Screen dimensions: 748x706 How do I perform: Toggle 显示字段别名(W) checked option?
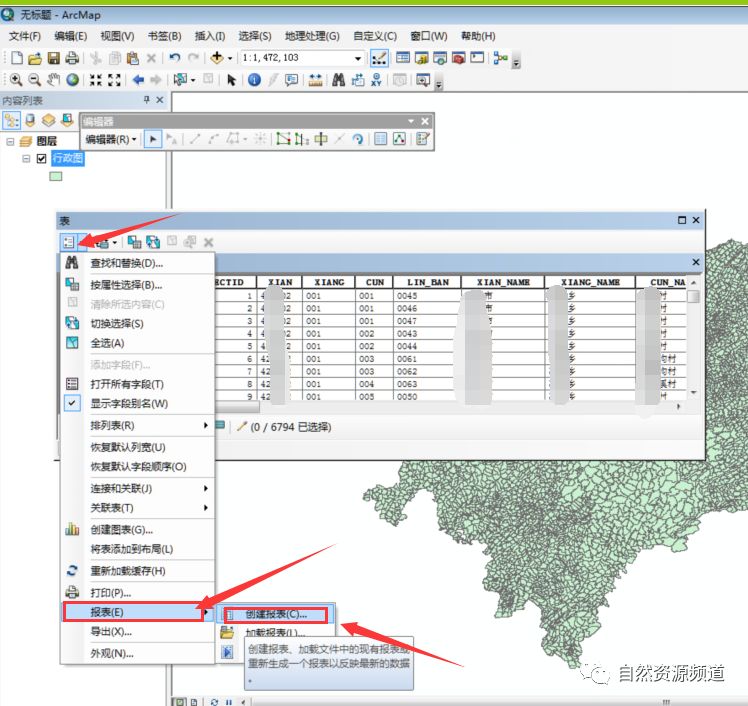(x=128, y=403)
